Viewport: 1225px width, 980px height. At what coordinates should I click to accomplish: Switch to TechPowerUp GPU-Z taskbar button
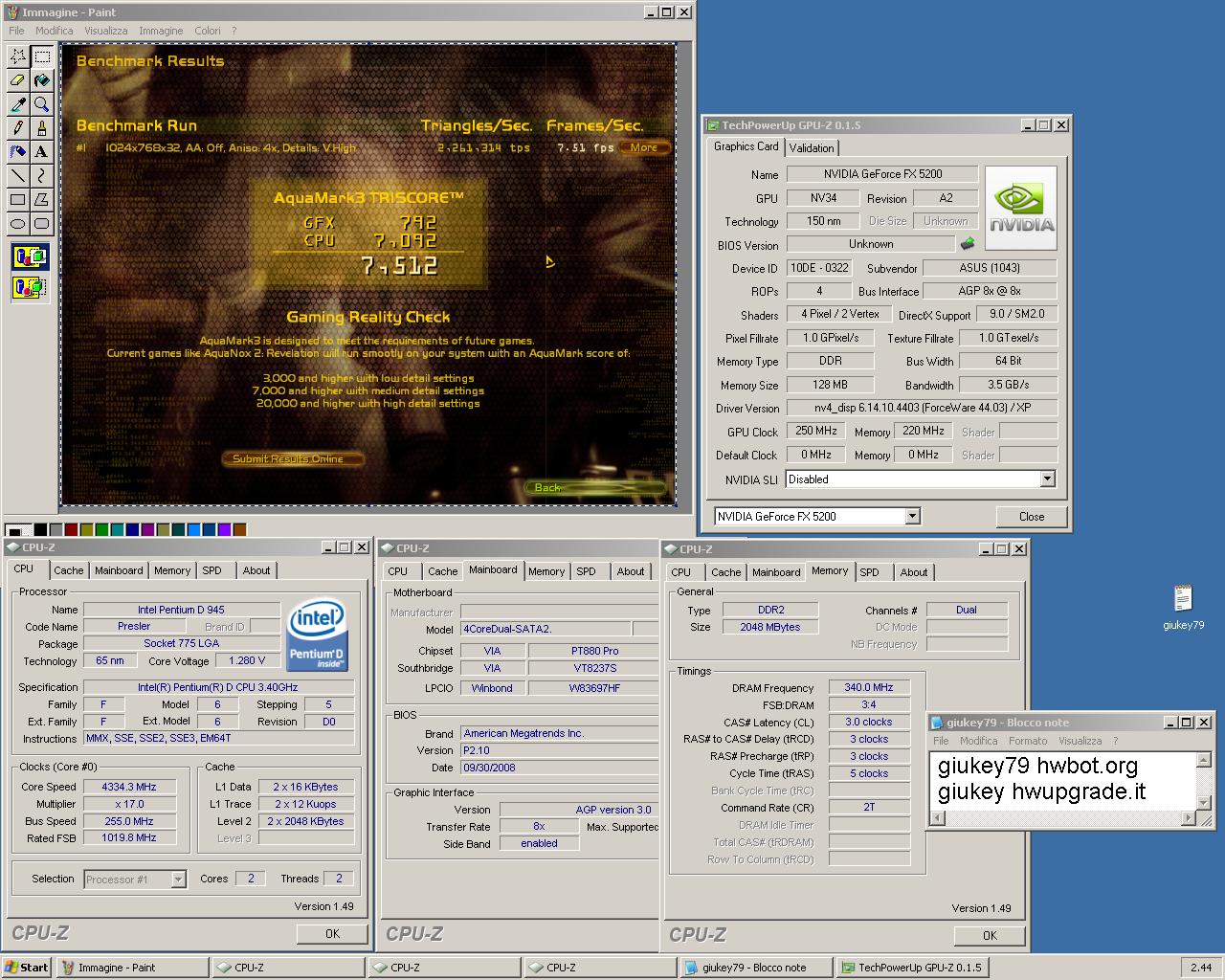[912, 968]
